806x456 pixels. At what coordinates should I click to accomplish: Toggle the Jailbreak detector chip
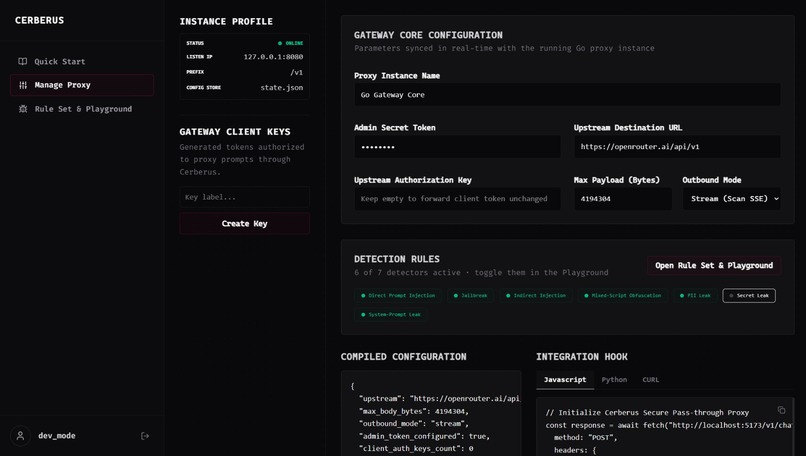(471, 296)
